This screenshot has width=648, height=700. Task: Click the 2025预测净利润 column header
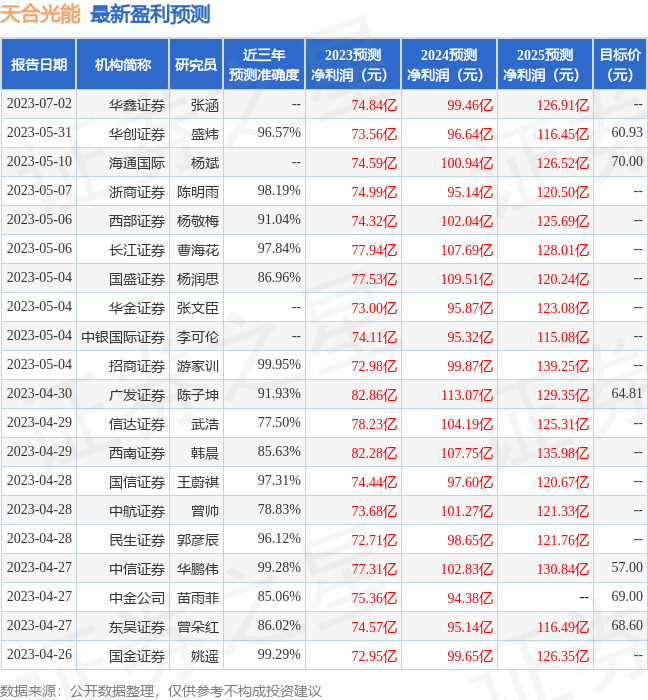click(545, 65)
